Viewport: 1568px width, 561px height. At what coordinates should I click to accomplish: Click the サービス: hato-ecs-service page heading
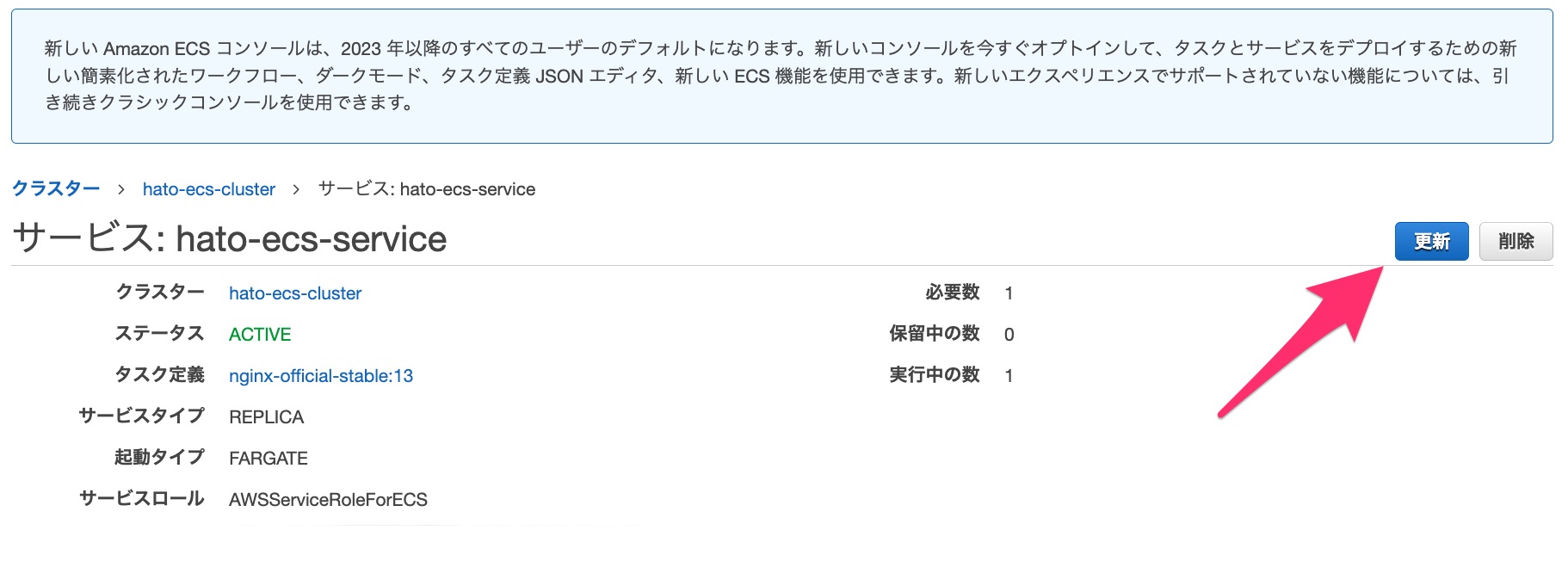[230, 239]
